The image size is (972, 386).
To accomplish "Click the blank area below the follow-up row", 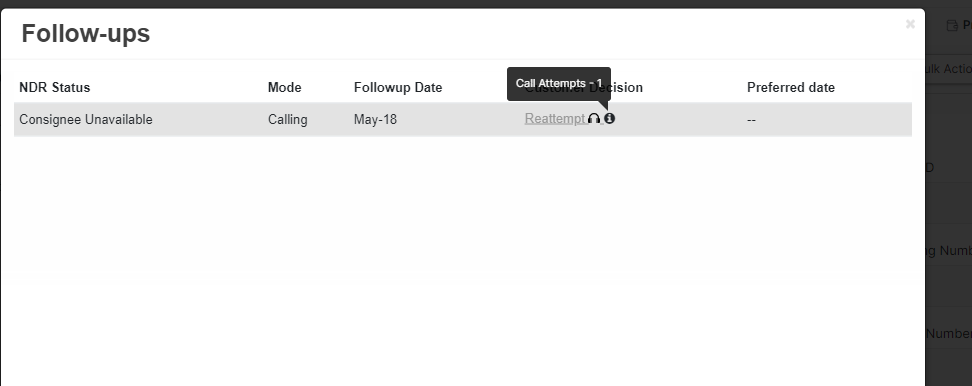I will point(462,260).
